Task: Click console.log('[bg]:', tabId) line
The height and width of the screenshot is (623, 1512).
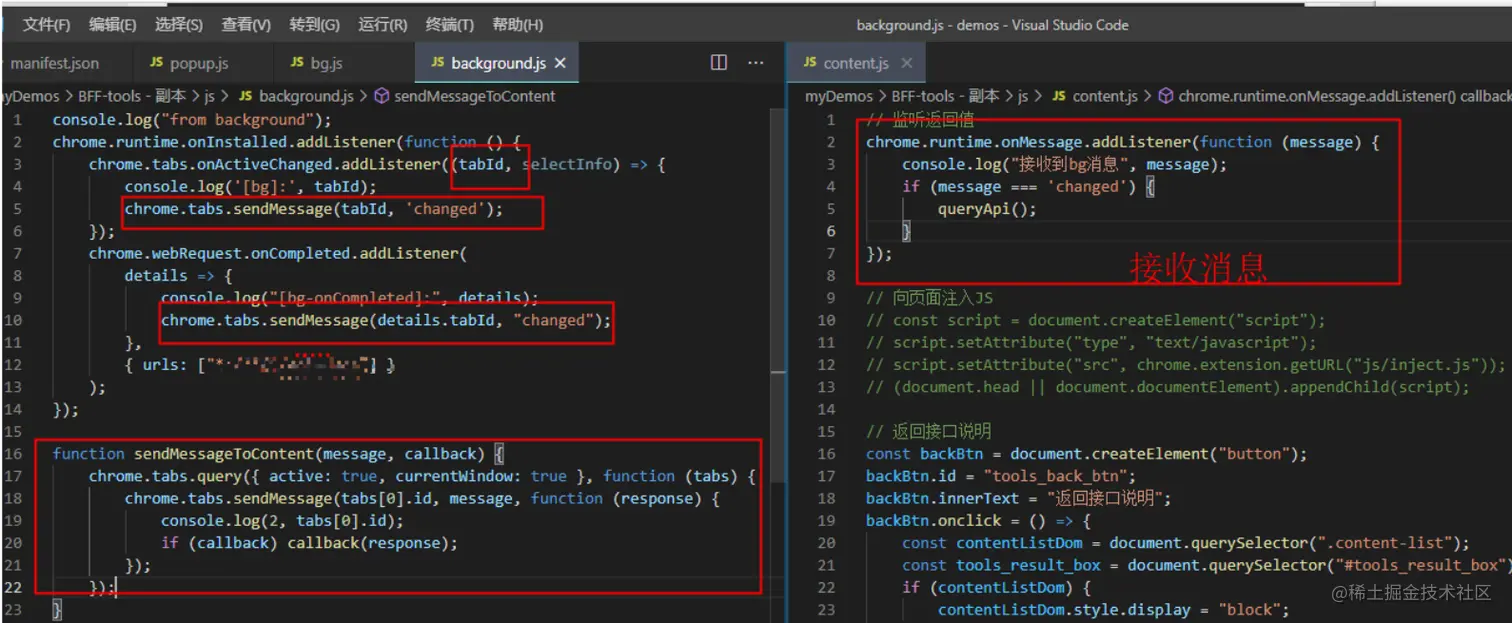Action: click(x=251, y=186)
